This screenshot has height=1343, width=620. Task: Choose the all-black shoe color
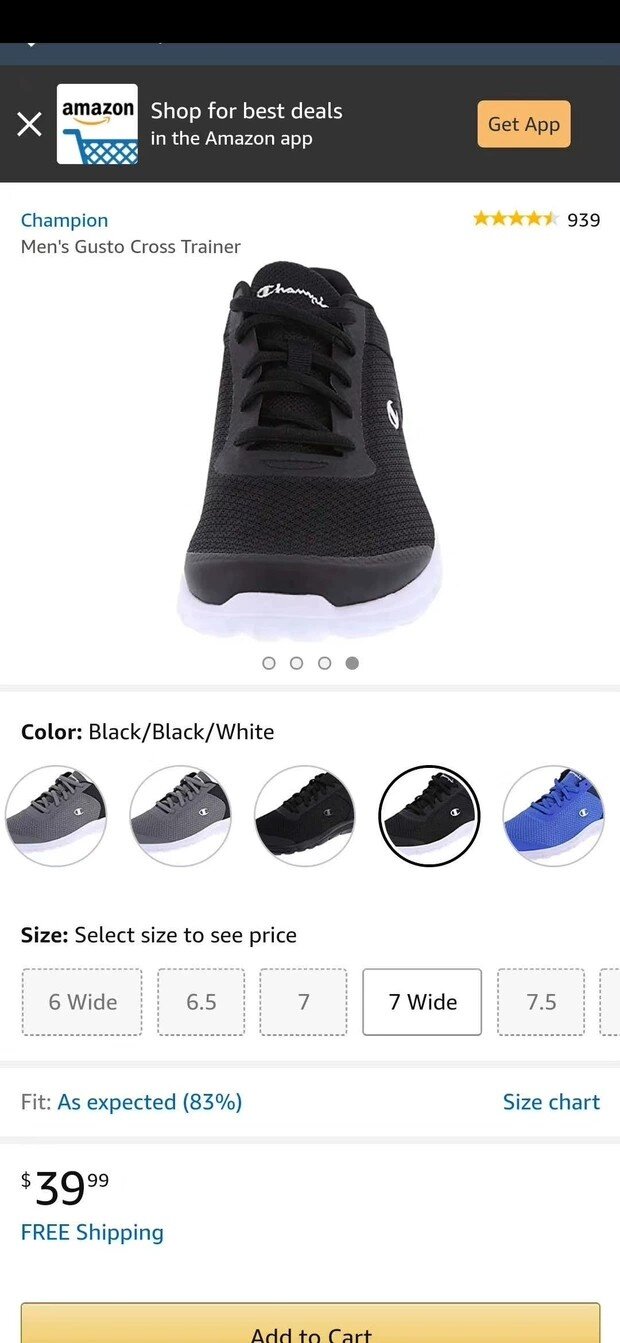(304, 816)
